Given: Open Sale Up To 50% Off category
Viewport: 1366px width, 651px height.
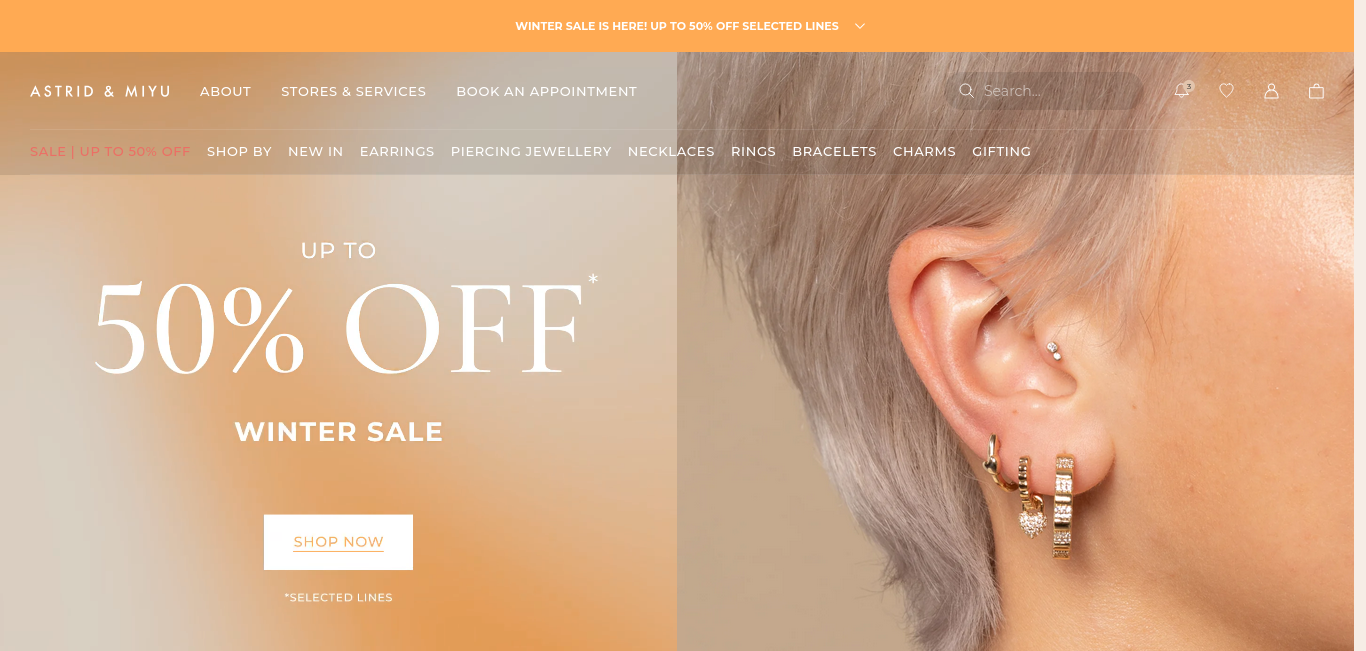Looking at the screenshot, I should tap(110, 151).
